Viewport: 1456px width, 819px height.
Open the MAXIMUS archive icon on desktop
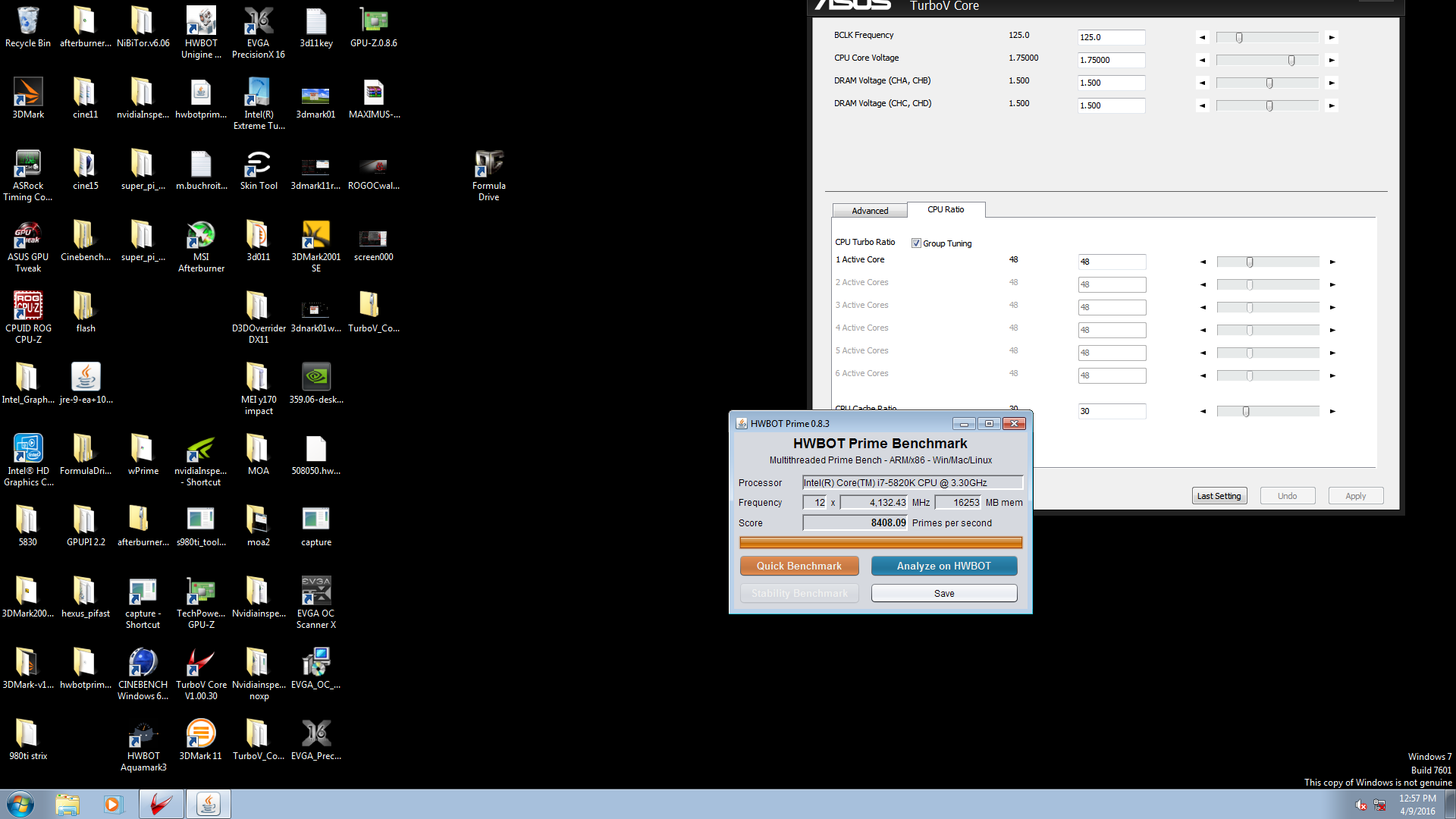click(374, 99)
